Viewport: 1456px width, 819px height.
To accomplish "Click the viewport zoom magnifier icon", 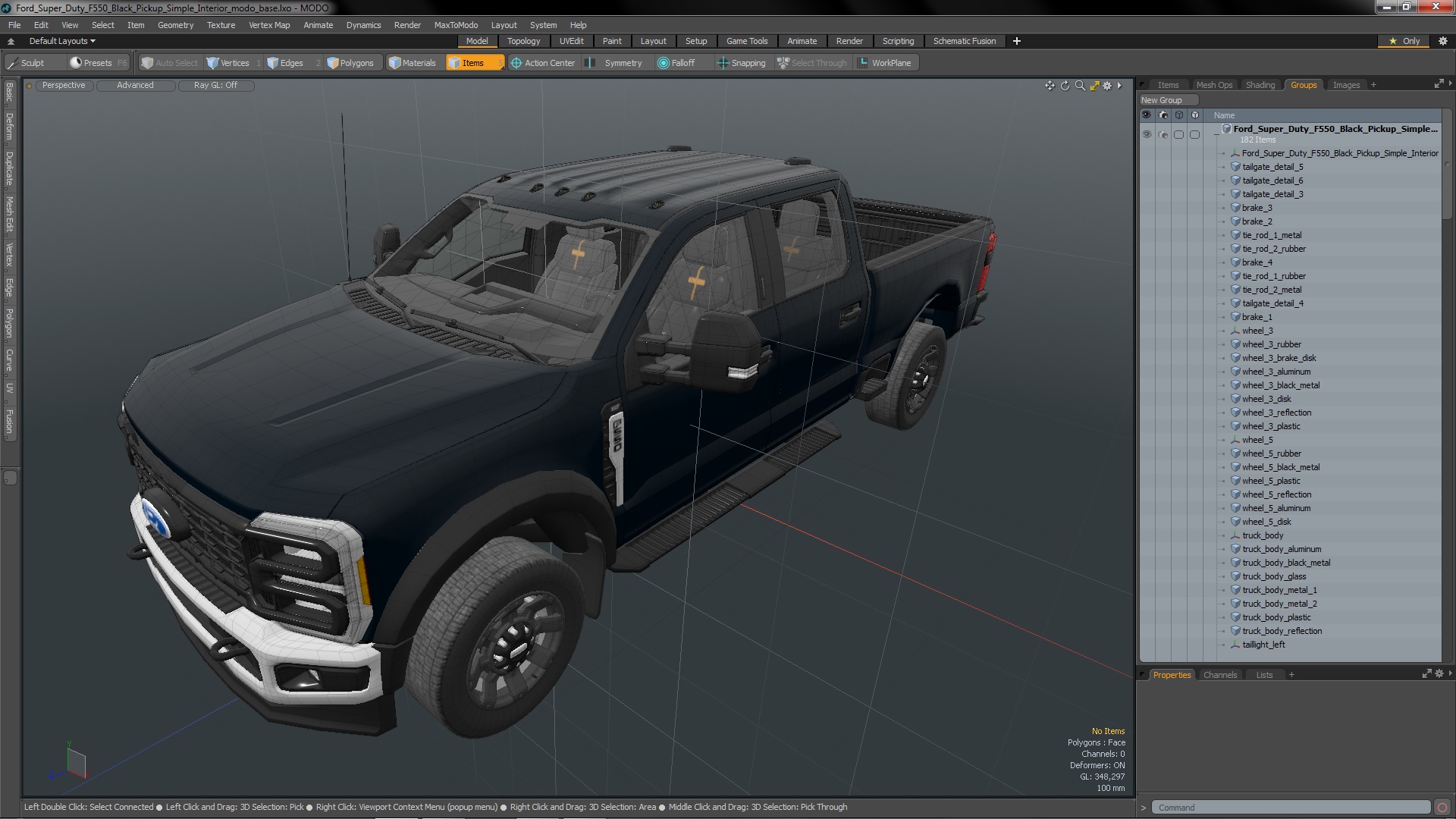I will click(x=1080, y=86).
